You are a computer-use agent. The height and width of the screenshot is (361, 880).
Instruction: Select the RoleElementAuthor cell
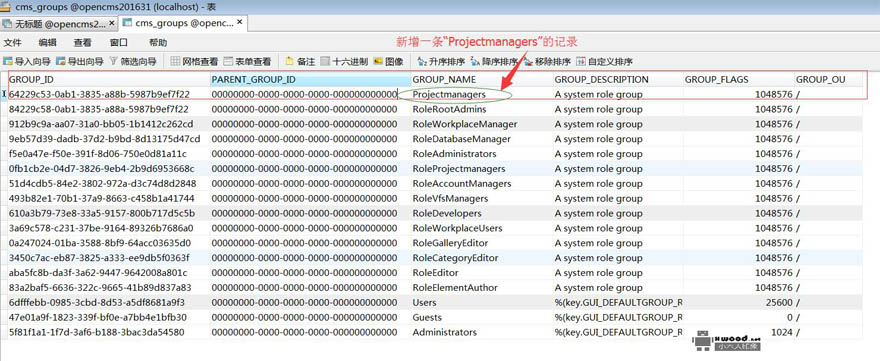coord(482,287)
